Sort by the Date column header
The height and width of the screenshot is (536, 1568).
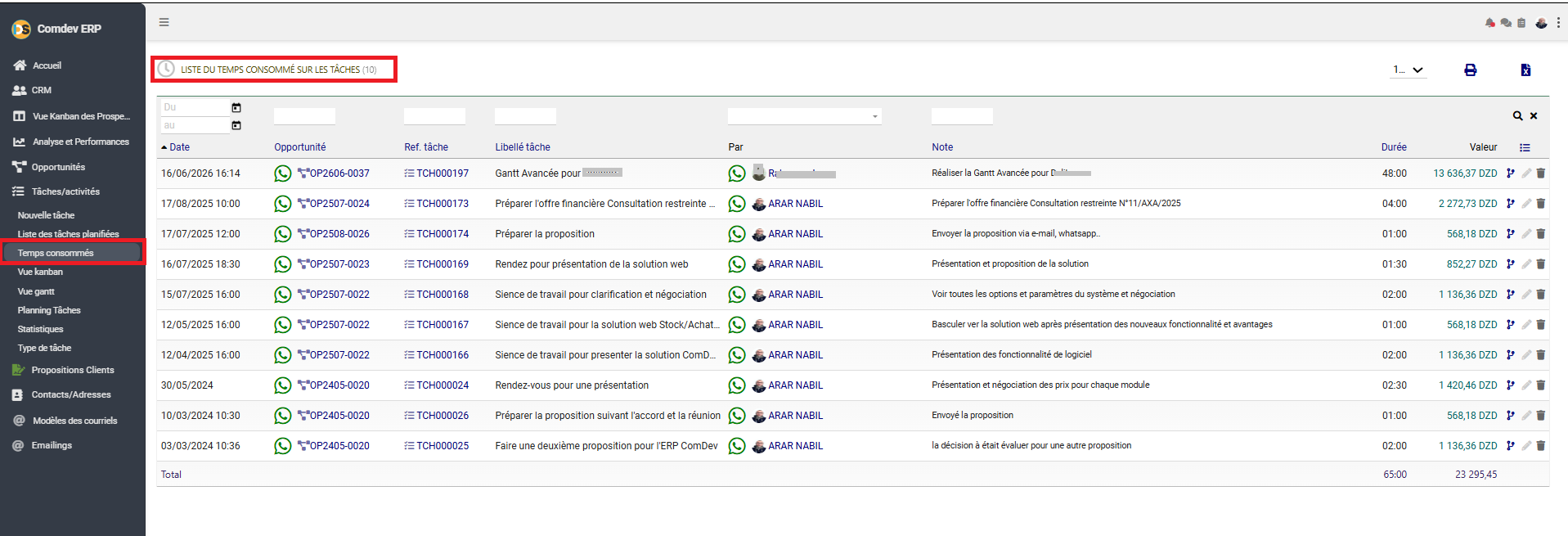[179, 147]
